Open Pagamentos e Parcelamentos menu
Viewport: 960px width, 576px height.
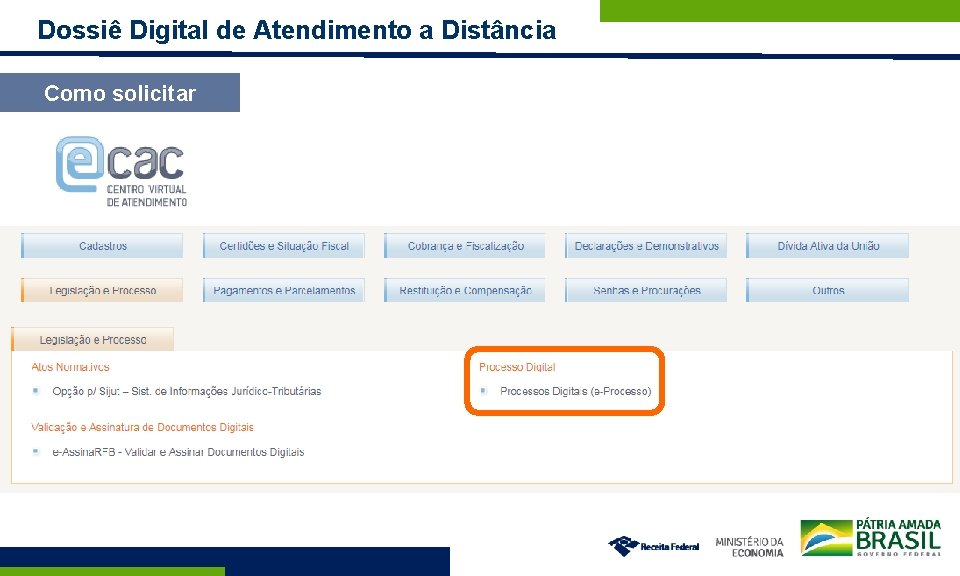tap(284, 290)
